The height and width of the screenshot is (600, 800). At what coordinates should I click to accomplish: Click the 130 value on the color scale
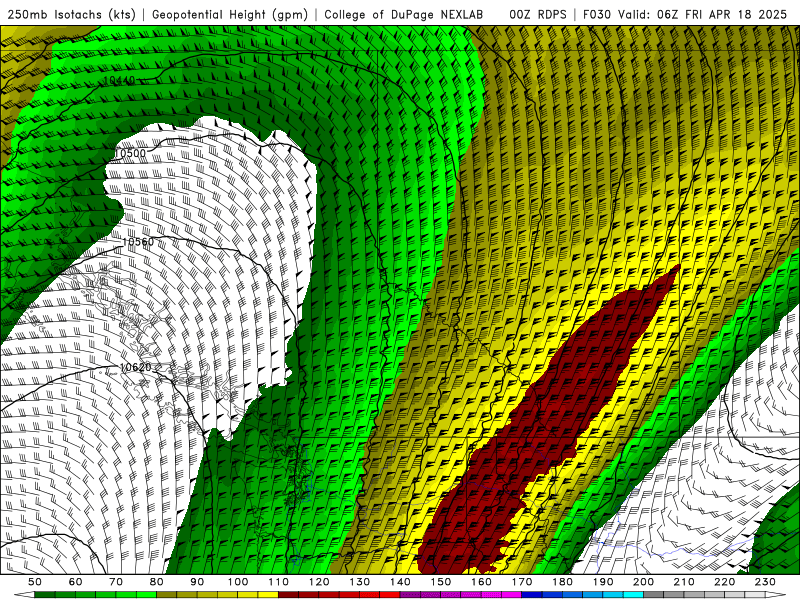pos(360,582)
